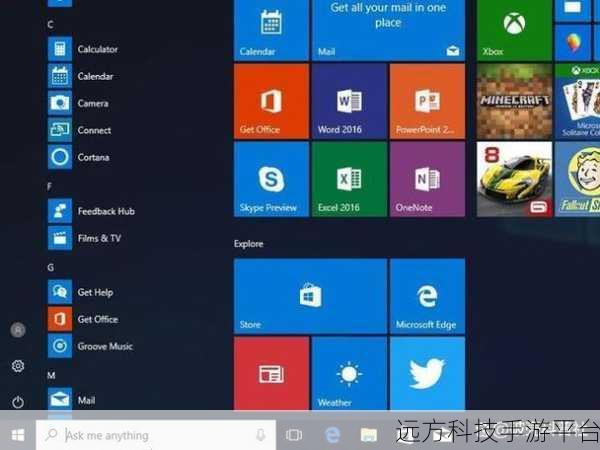Viewport: 600px width, 450px height.
Task: Open the Minecraft tile
Action: pos(514,101)
